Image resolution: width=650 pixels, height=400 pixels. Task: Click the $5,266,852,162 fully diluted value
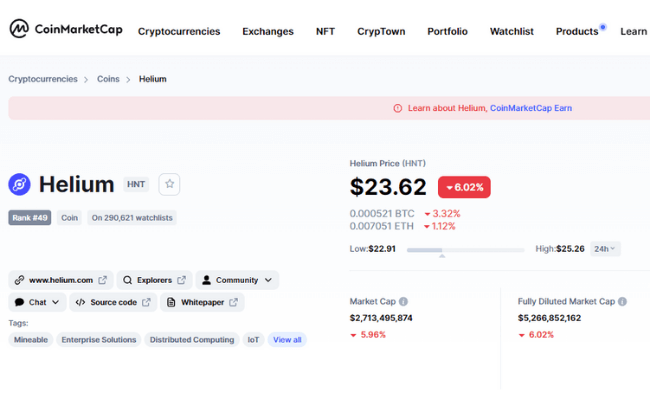click(549, 318)
